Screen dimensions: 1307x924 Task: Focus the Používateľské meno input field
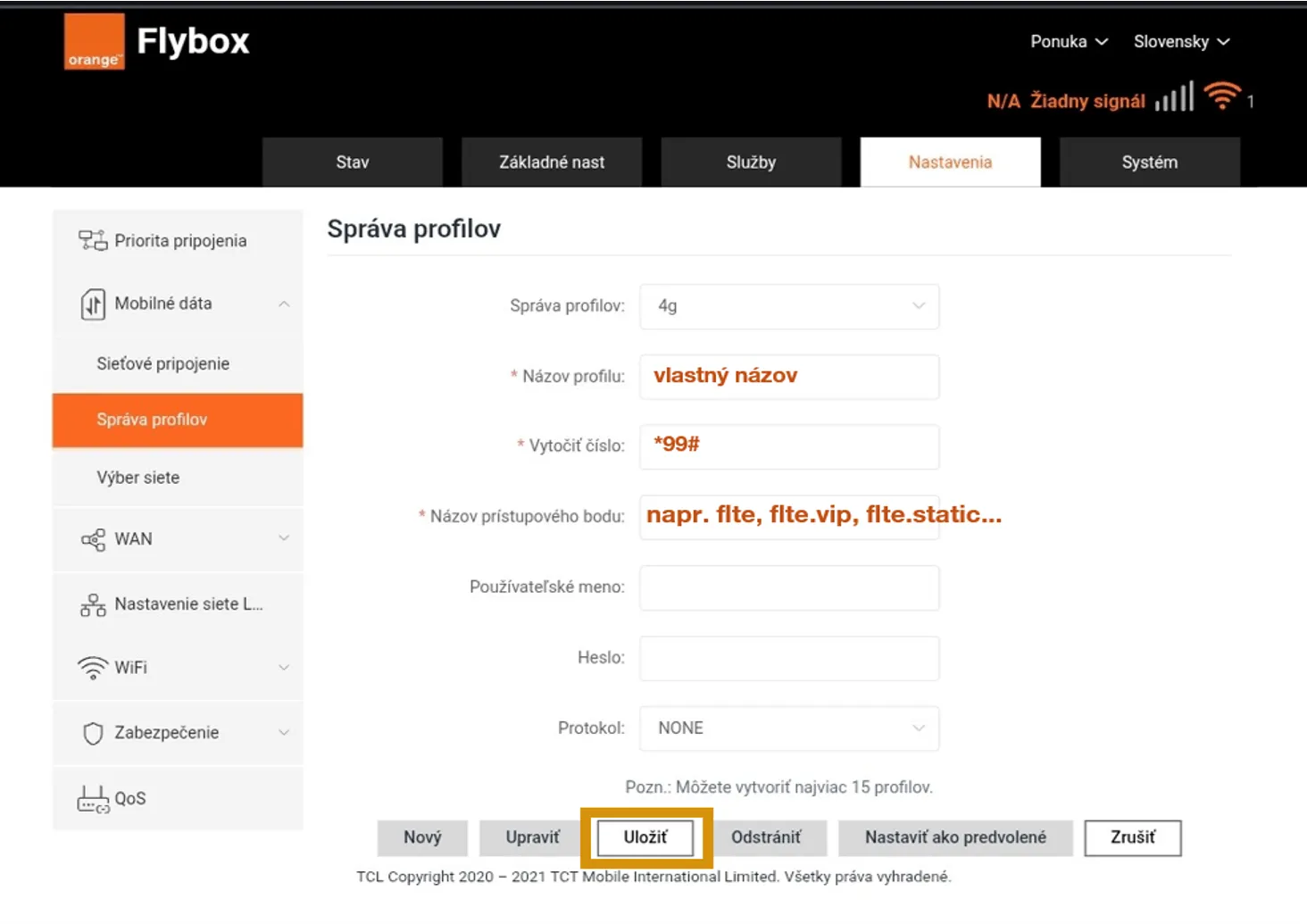789,587
